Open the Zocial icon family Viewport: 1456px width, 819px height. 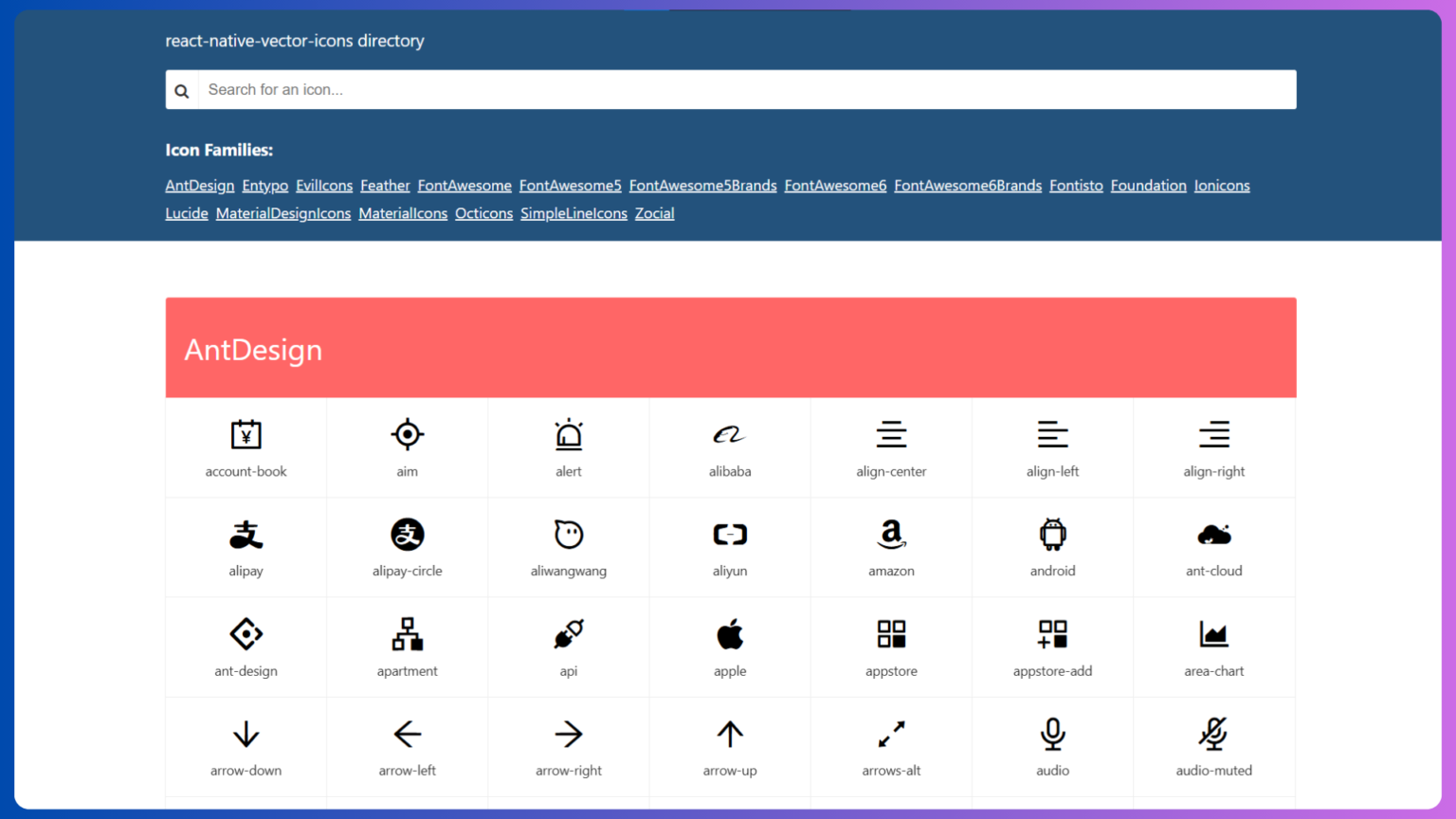654,212
